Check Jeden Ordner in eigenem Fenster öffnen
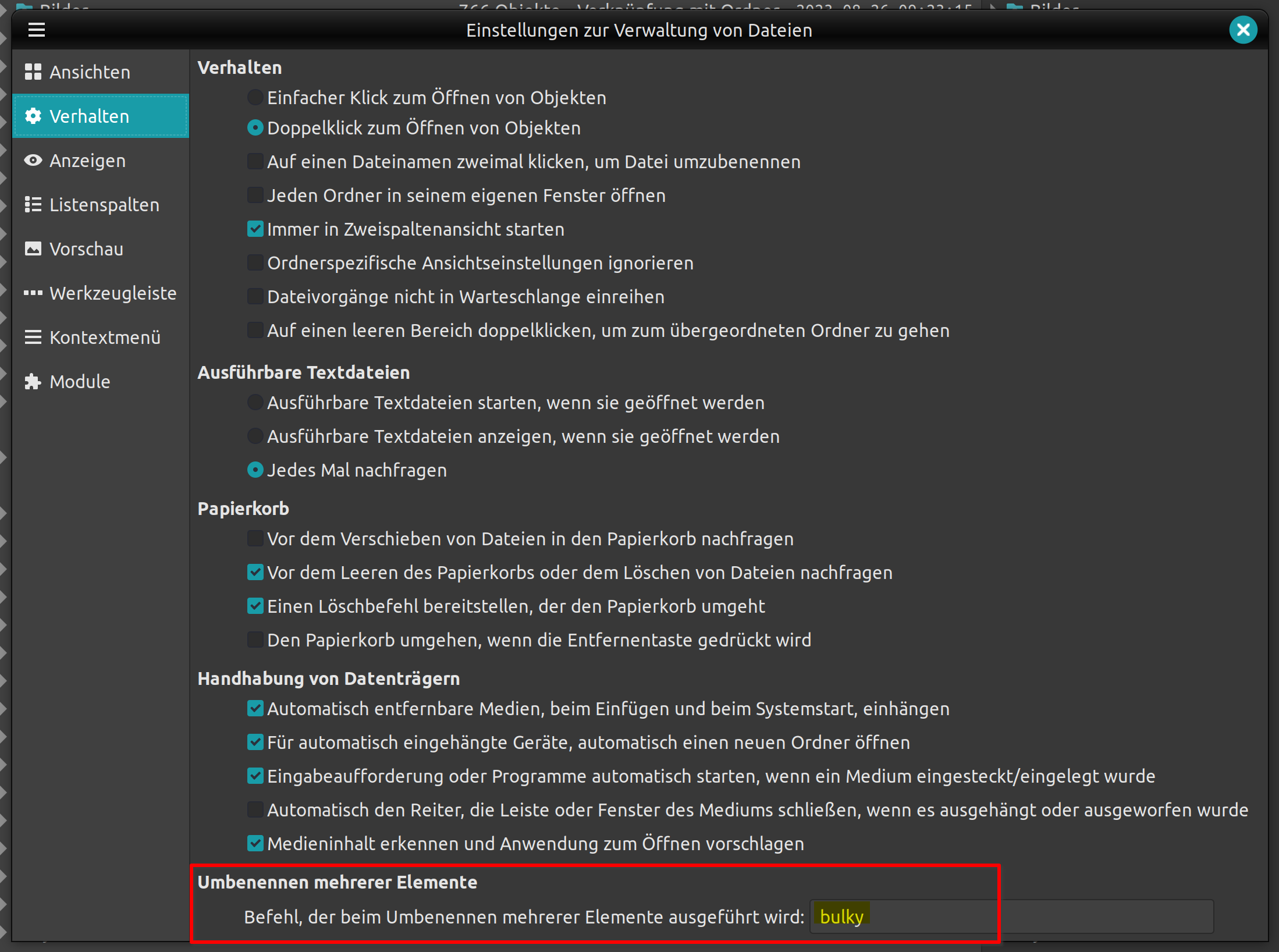 [255, 195]
